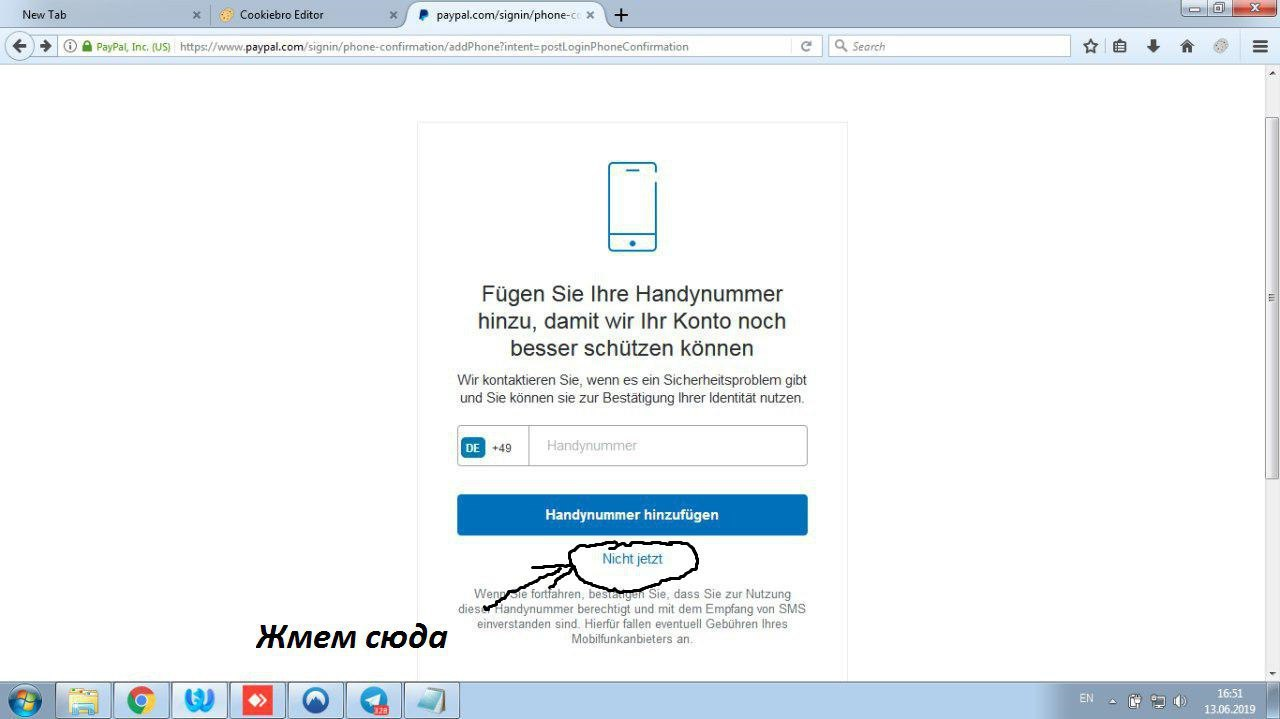The width and height of the screenshot is (1280, 719).
Task: Click the Handynummer hinzufügen button
Action: pyautogui.click(x=632, y=515)
